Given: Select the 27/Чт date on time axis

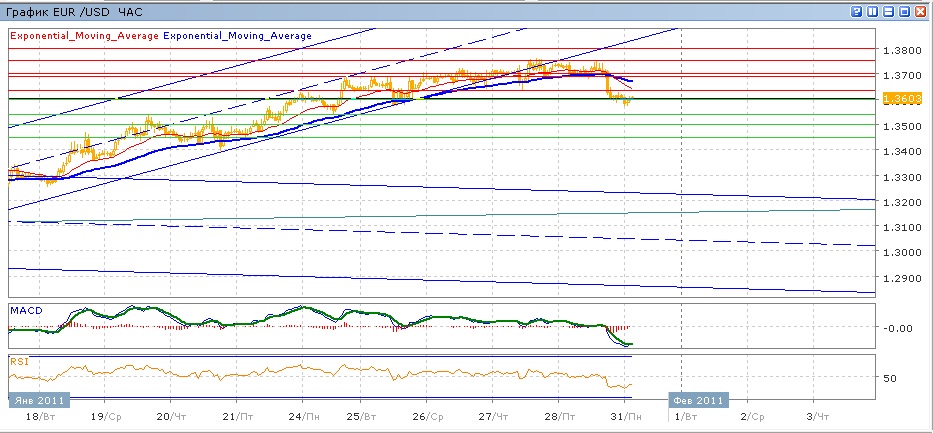Looking at the screenshot, I should tap(494, 416).
